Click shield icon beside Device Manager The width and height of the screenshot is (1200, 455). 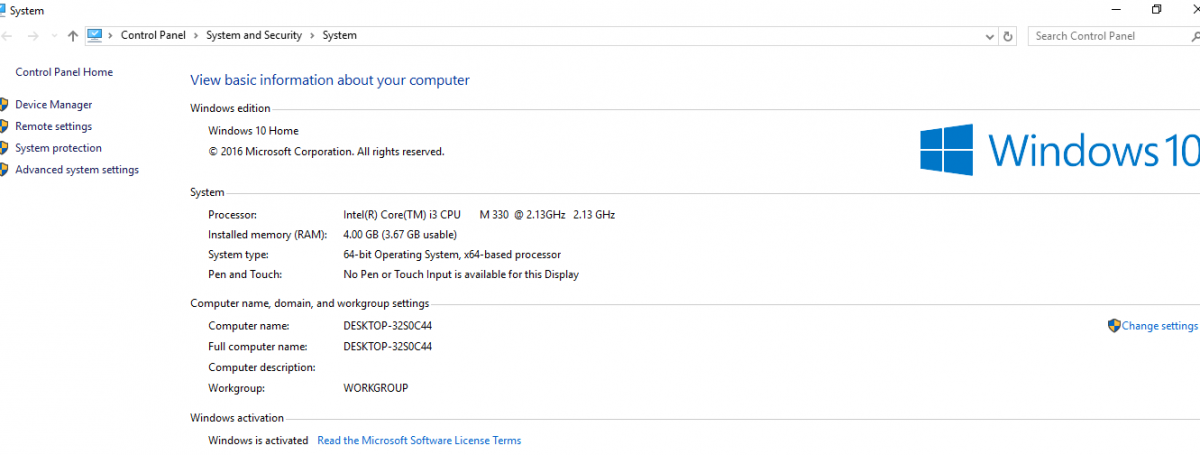(4, 104)
